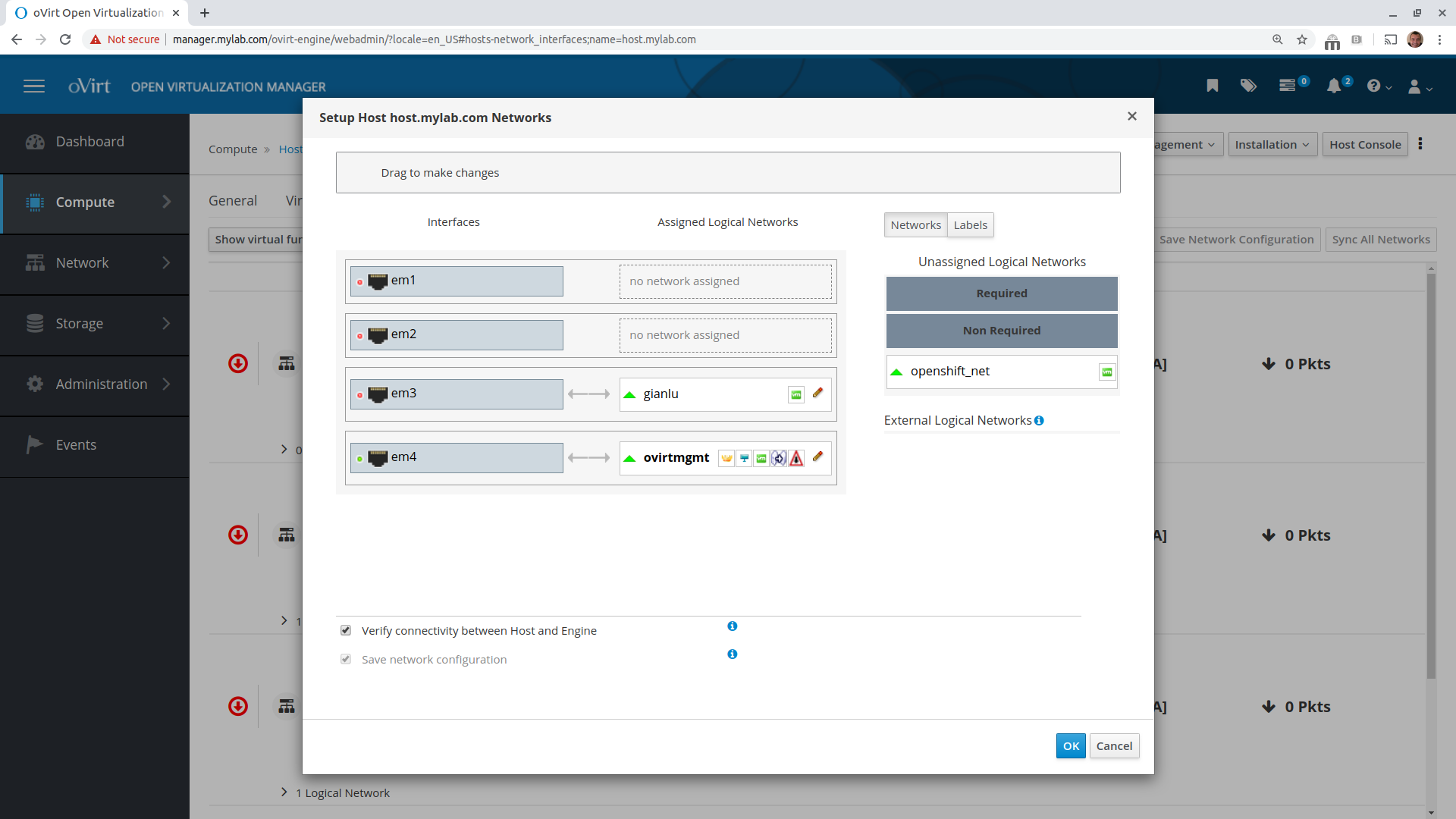1456x819 pixels.
Task: Switch to the Labels tab
Action: 970,225
